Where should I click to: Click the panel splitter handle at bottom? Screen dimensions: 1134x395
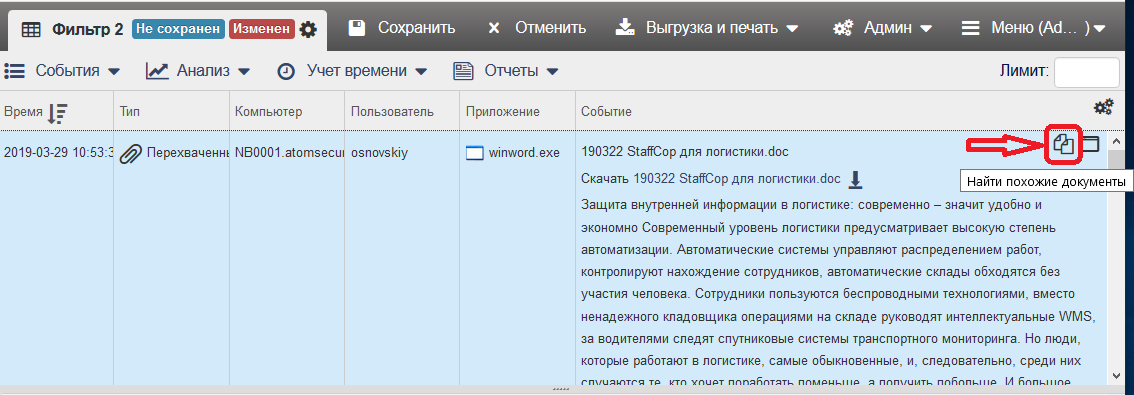560,388
